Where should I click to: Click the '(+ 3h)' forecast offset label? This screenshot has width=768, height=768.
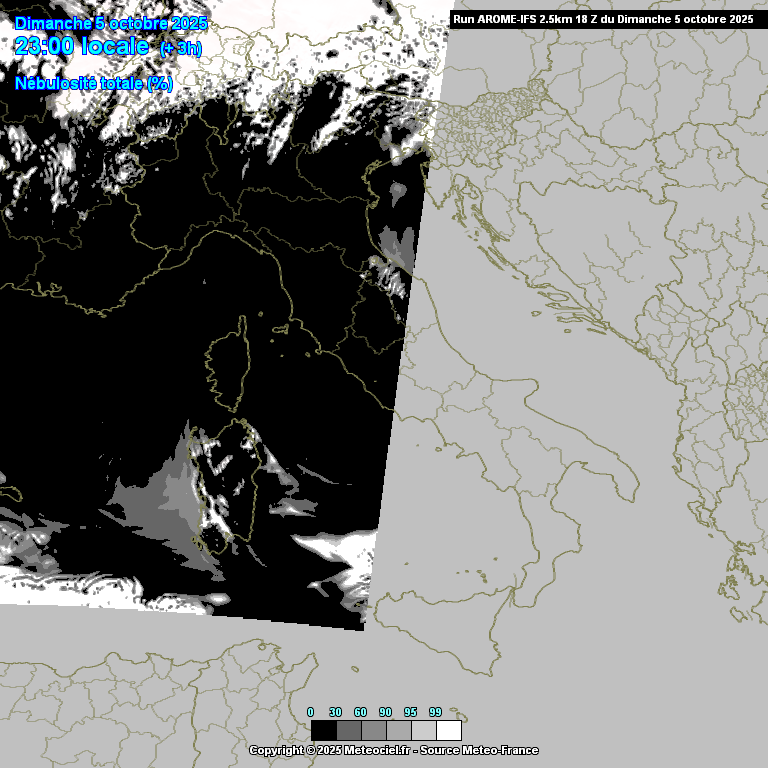[x=180, y=50]
